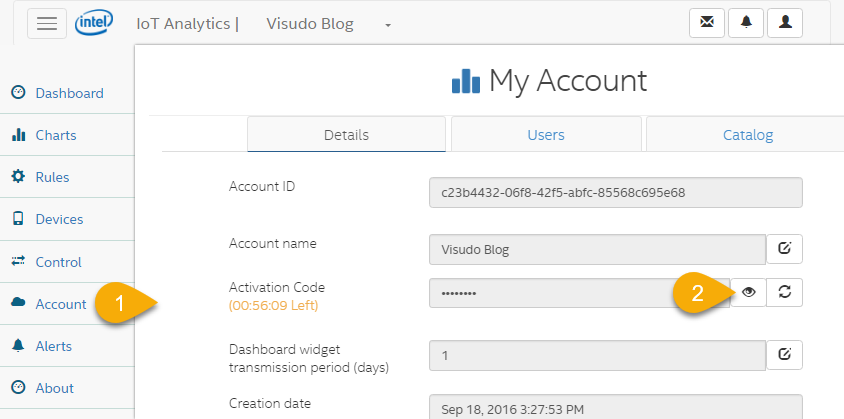The width and height of the screenshot is (844, 419).
Task: Expand the Visudo Blog account dropdown
Action: tap(388, 25)
